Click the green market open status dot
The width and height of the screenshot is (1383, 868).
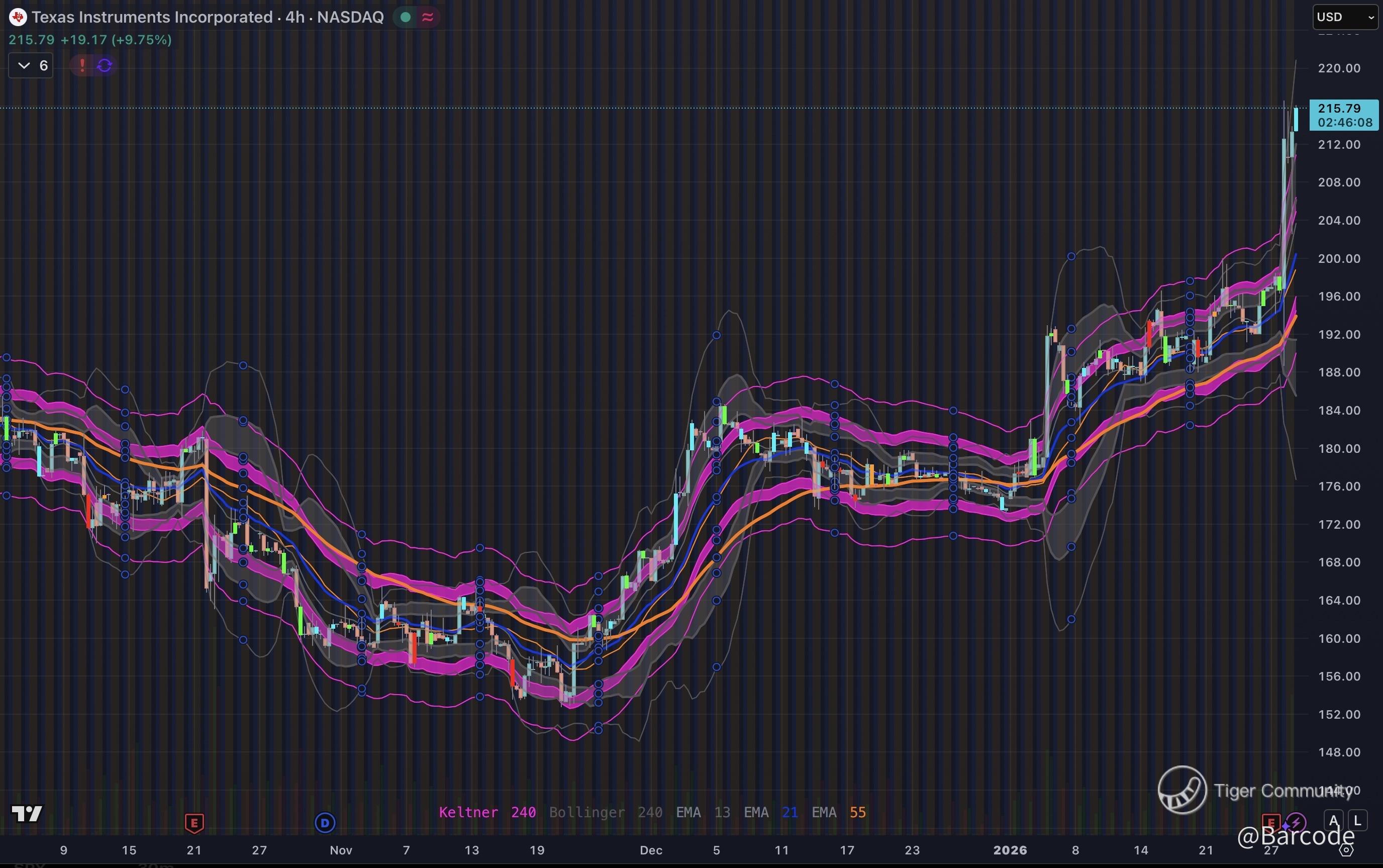click(405, 17)
